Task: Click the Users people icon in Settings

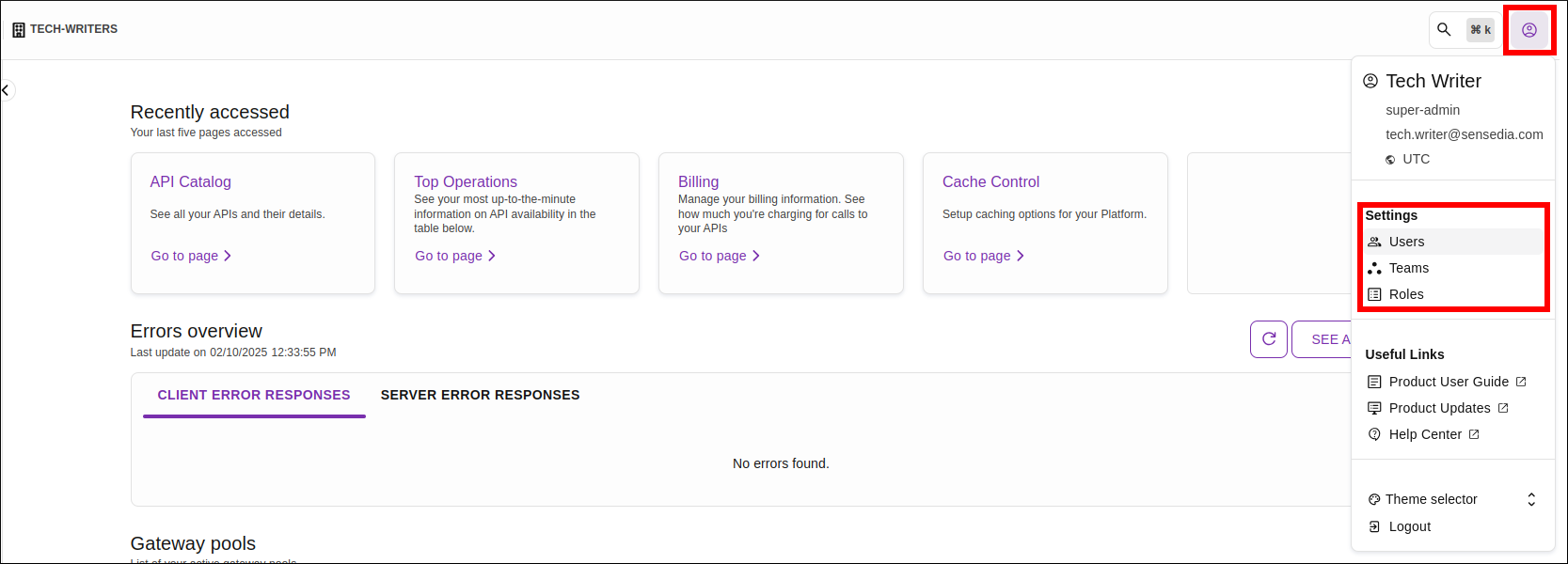Action: tap(1374, 242)
